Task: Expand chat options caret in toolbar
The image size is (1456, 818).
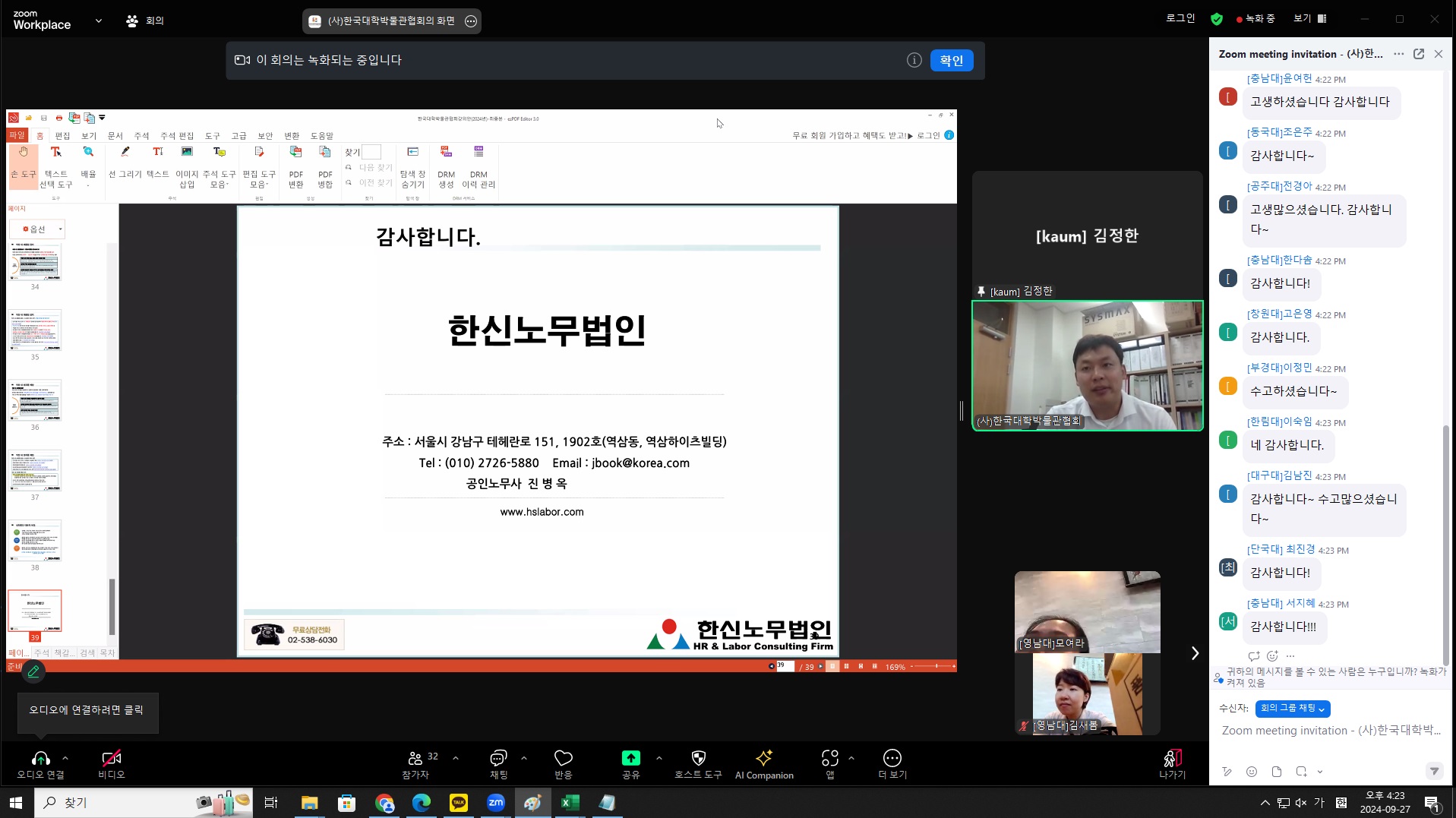Action: coord(524,757)
